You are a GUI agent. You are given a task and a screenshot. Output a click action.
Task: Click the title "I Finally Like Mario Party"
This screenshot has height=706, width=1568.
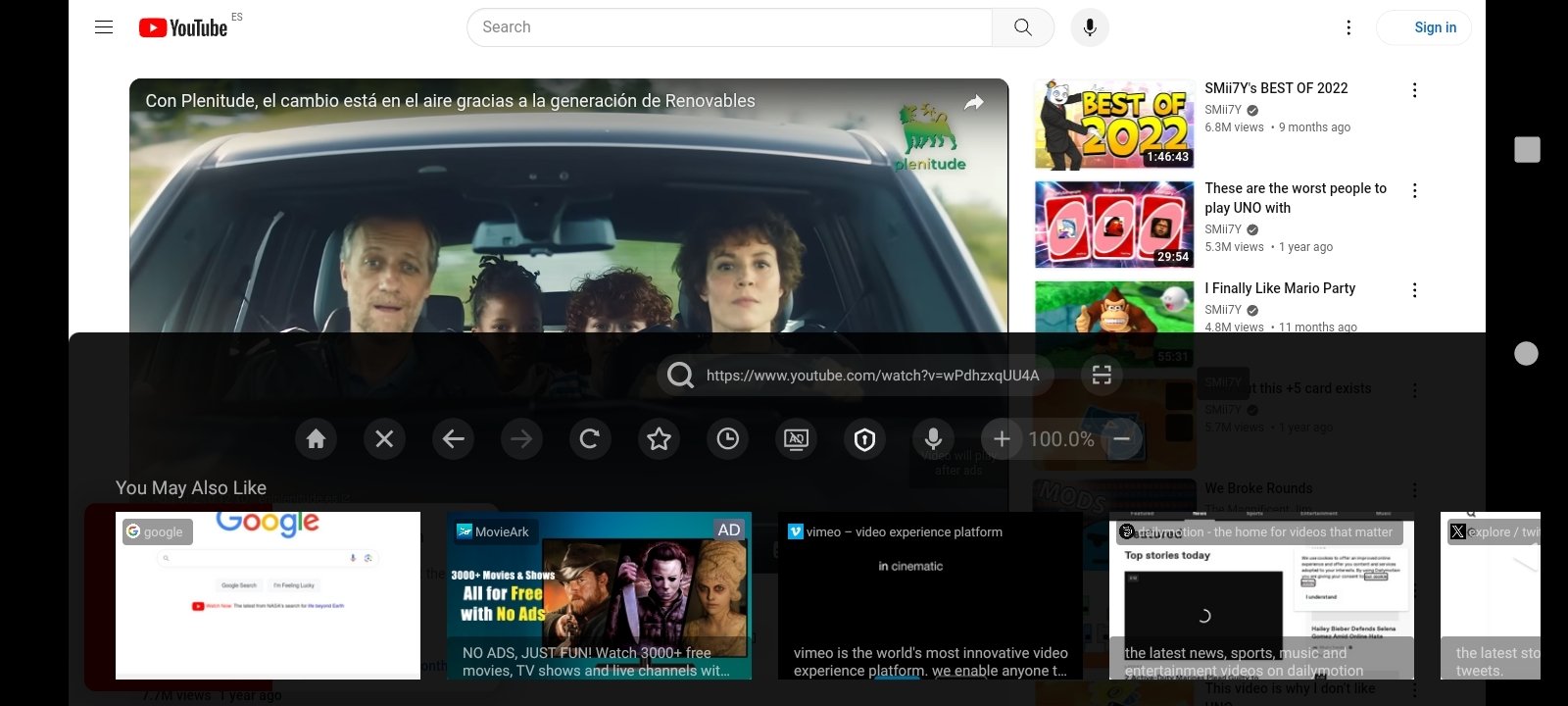(1280, 288)
